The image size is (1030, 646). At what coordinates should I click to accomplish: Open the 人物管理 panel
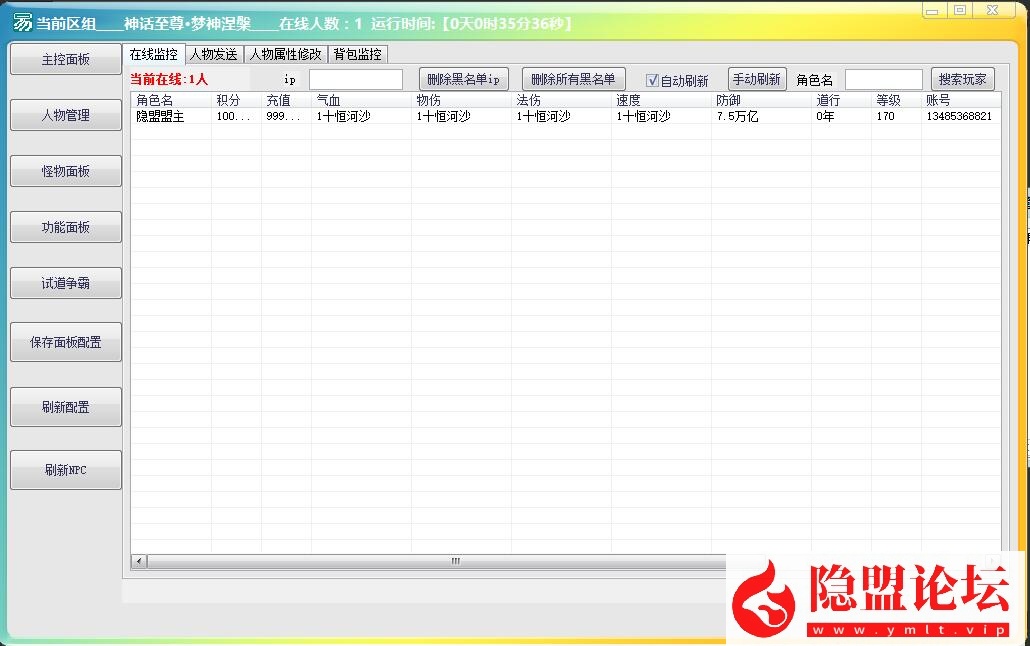tap(65, 115)
